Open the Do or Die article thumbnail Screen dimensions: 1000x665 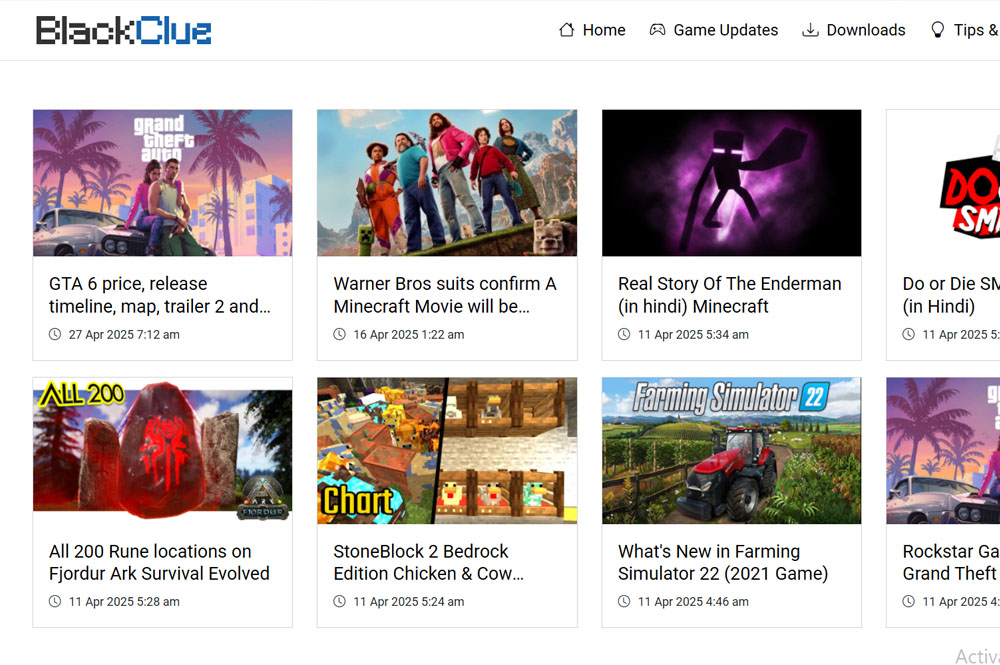943,183
